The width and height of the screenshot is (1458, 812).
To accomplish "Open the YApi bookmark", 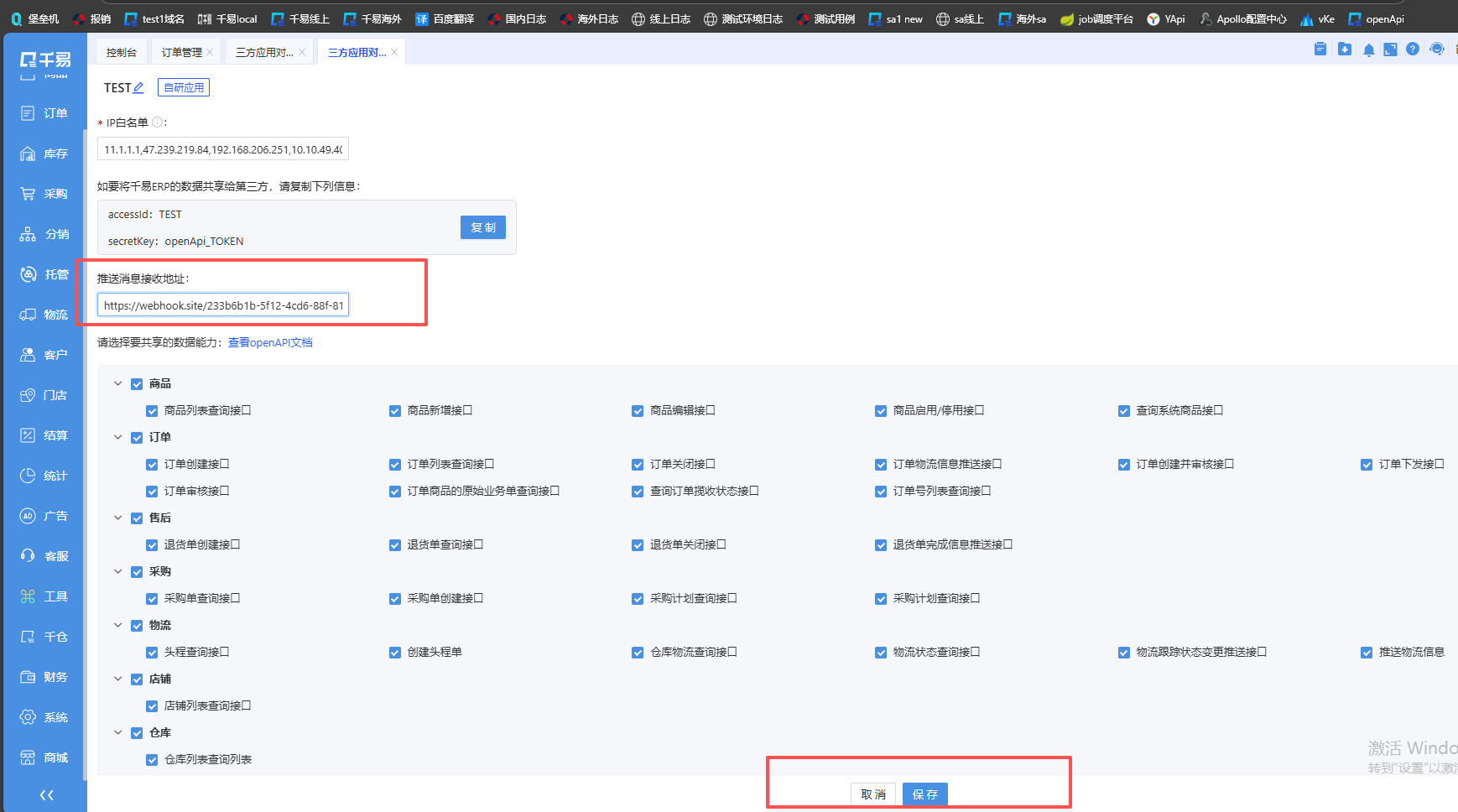I will 1166,18.
